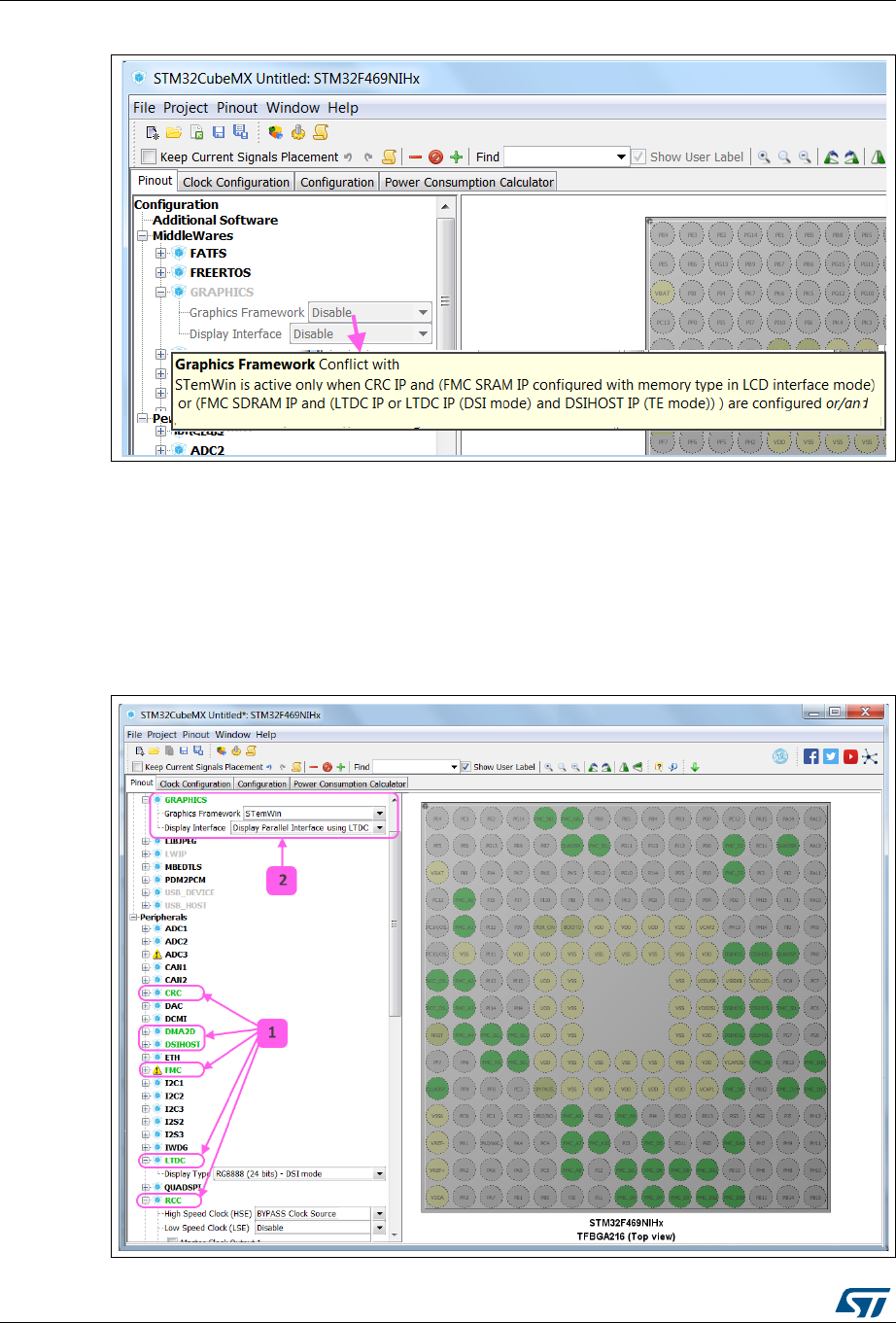This screenshot has height=1323, width=896.
Task: Click yellow help icon in lower window toolbar
Action: click(659, 767)
